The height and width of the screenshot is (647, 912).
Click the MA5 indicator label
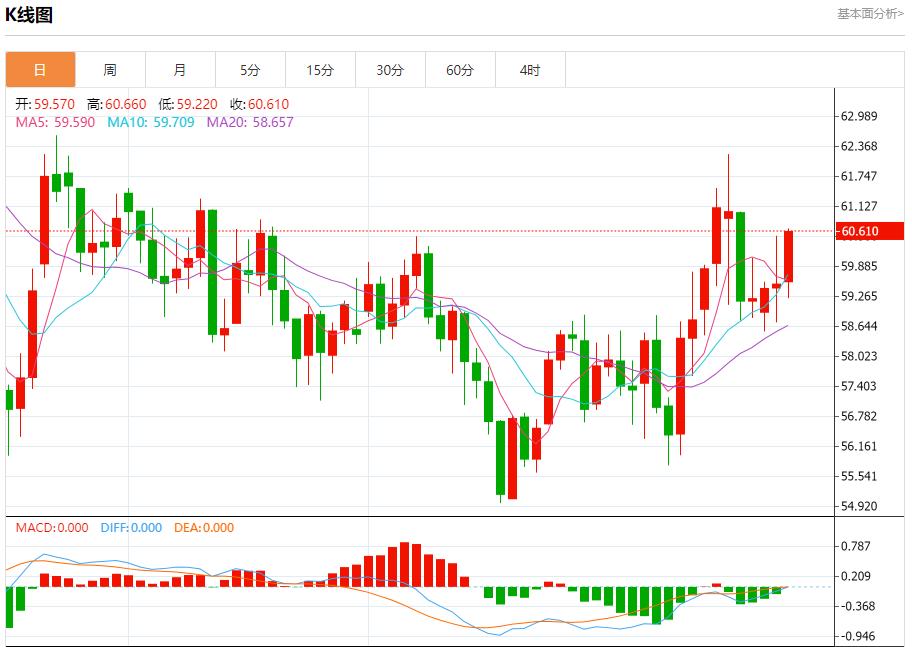tap(55, 122)
